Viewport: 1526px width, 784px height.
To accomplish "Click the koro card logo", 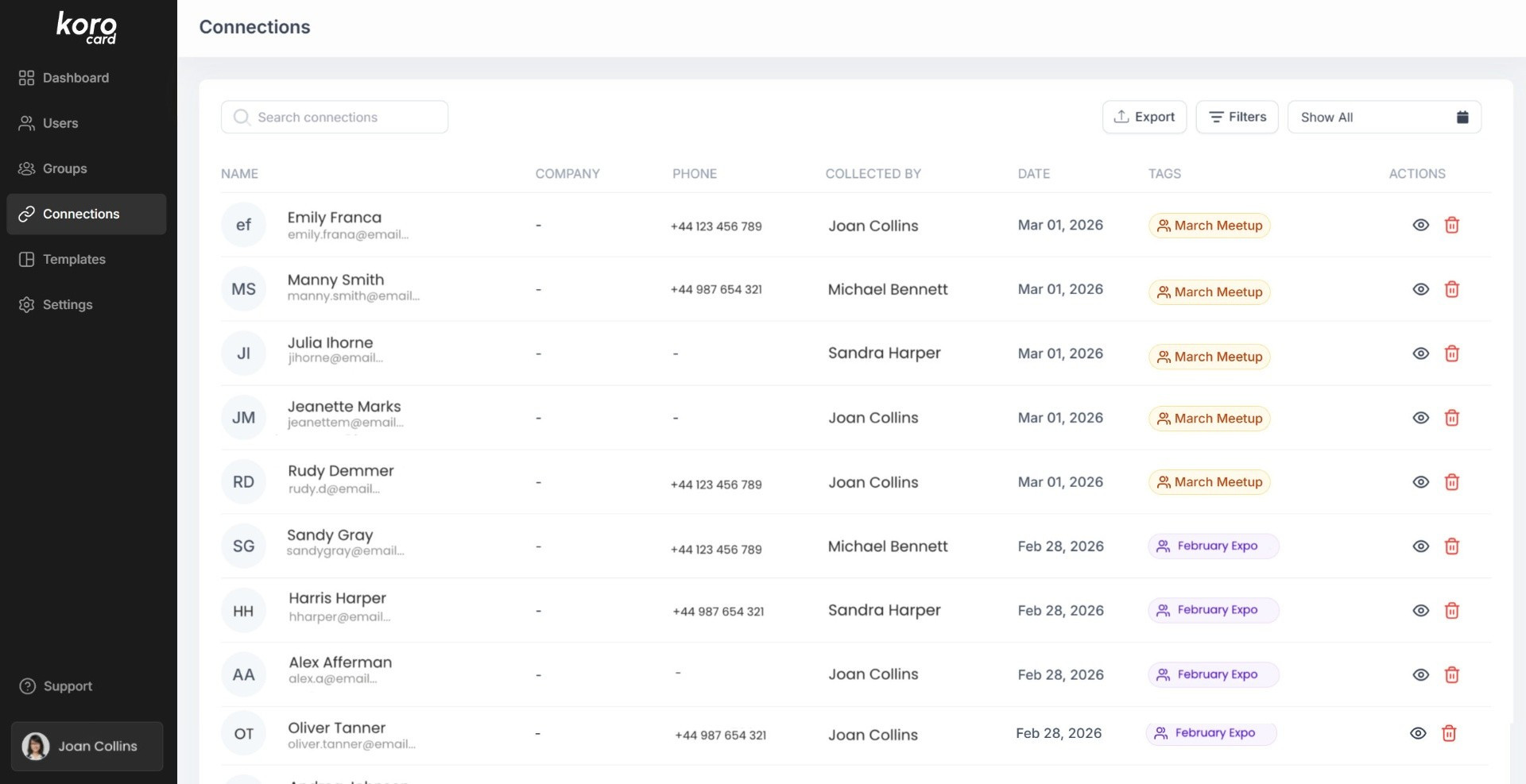I will [x=87, y=28].
